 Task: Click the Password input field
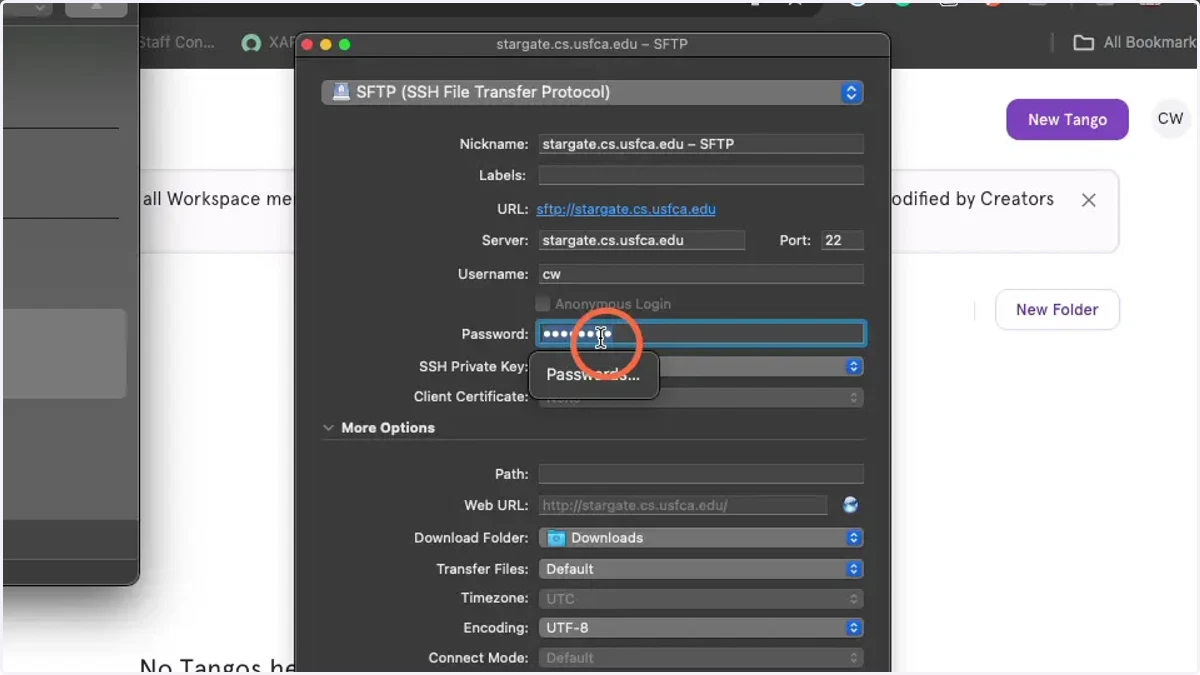click(701, 334)
